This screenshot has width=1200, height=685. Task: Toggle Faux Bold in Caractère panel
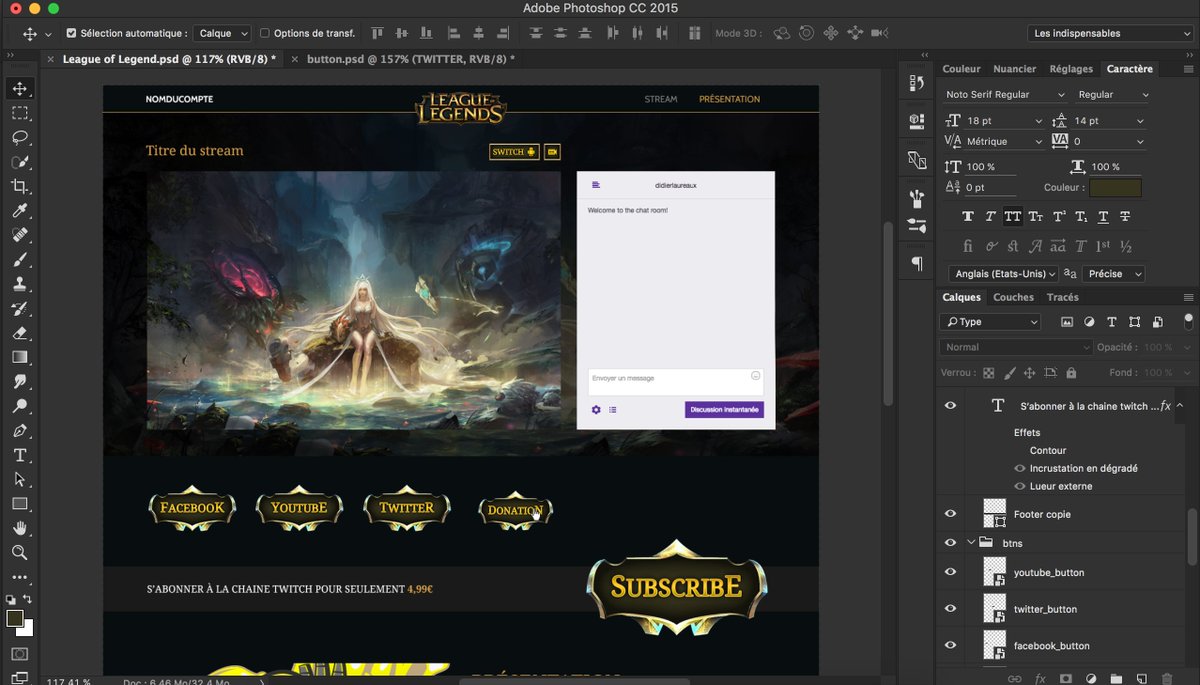[967, 216]
